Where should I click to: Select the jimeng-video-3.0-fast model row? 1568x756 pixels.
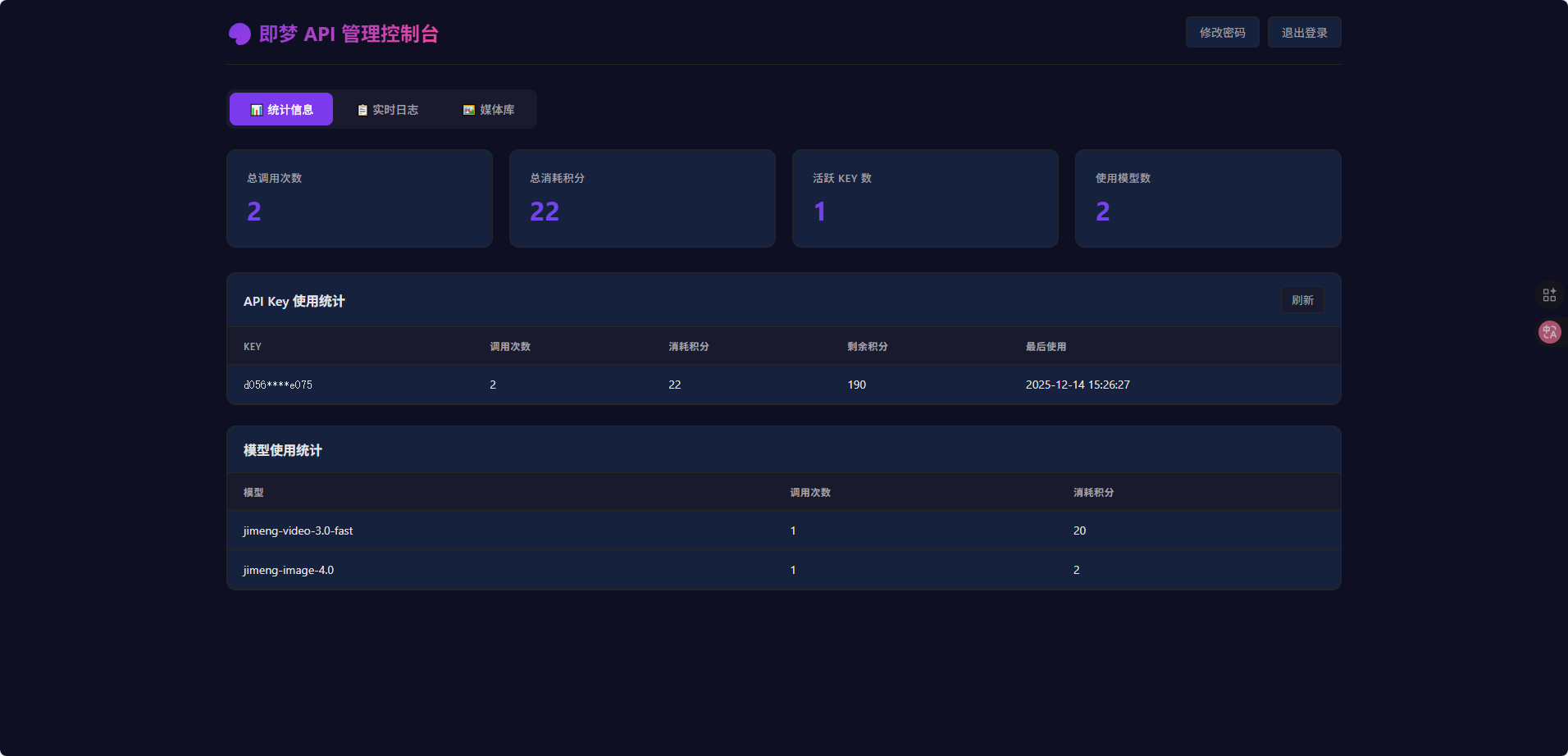(784, 531)
